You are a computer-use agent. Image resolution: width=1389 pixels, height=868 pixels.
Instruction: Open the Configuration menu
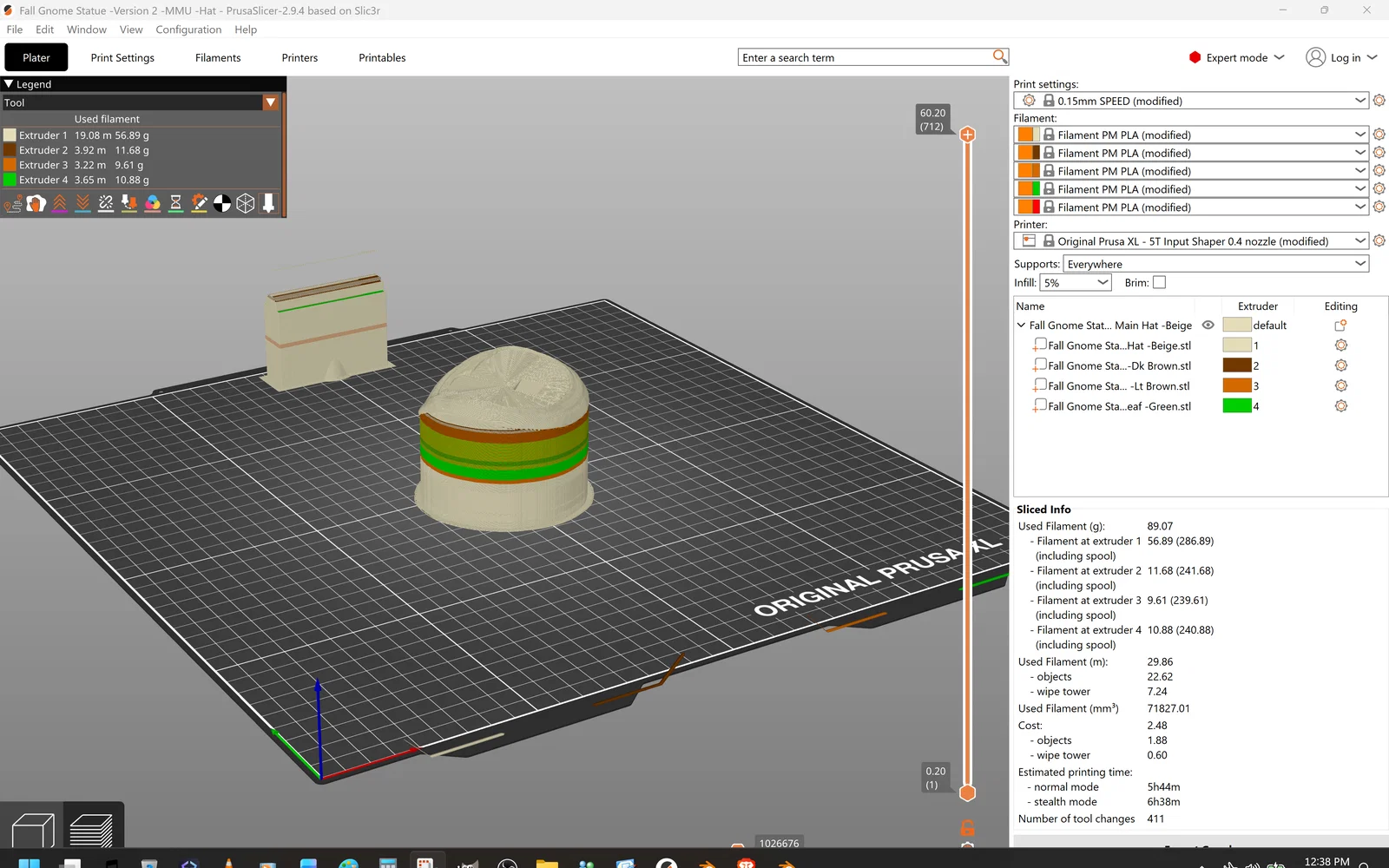[188, 30]
